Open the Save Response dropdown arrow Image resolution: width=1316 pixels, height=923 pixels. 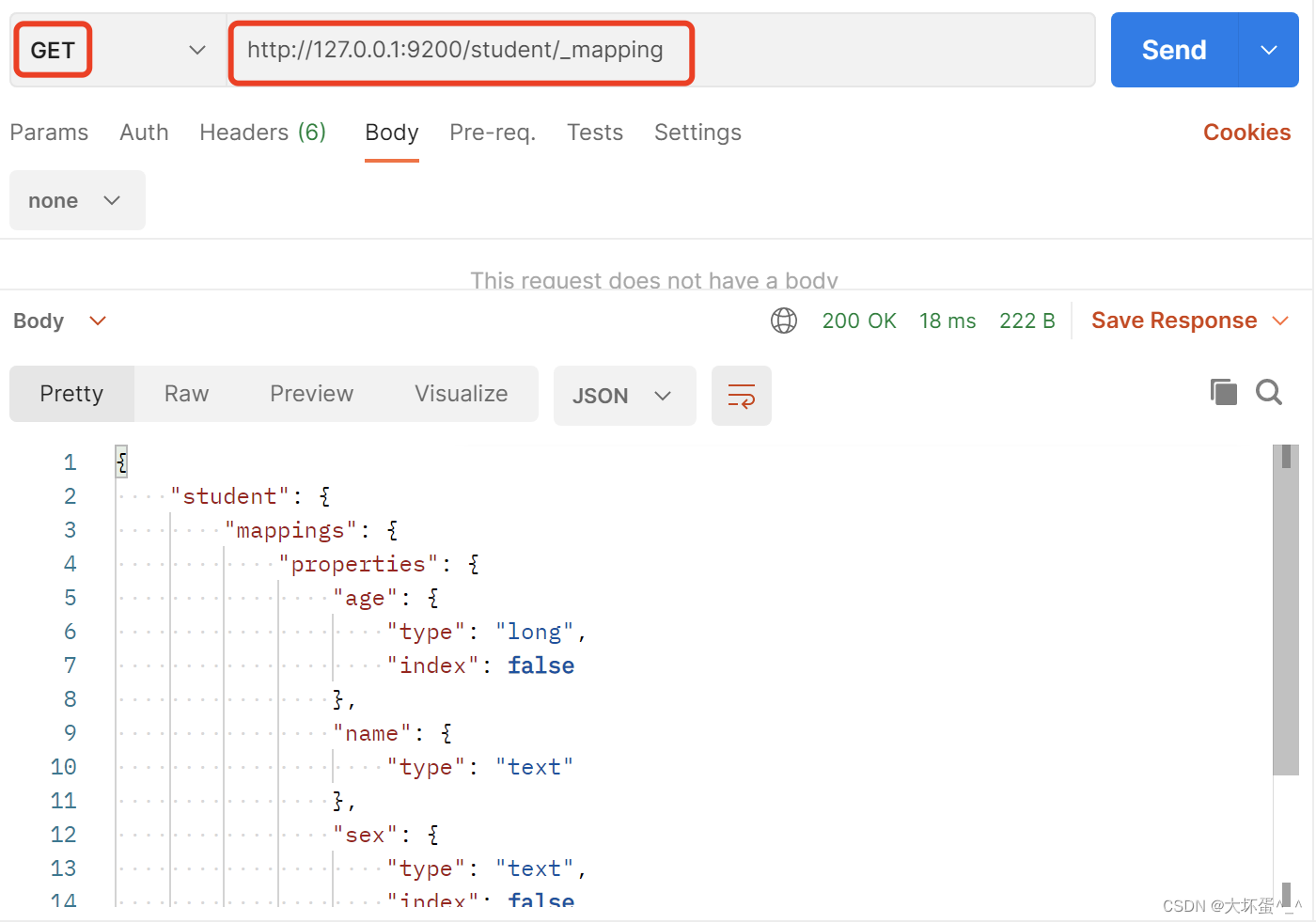1280,321
